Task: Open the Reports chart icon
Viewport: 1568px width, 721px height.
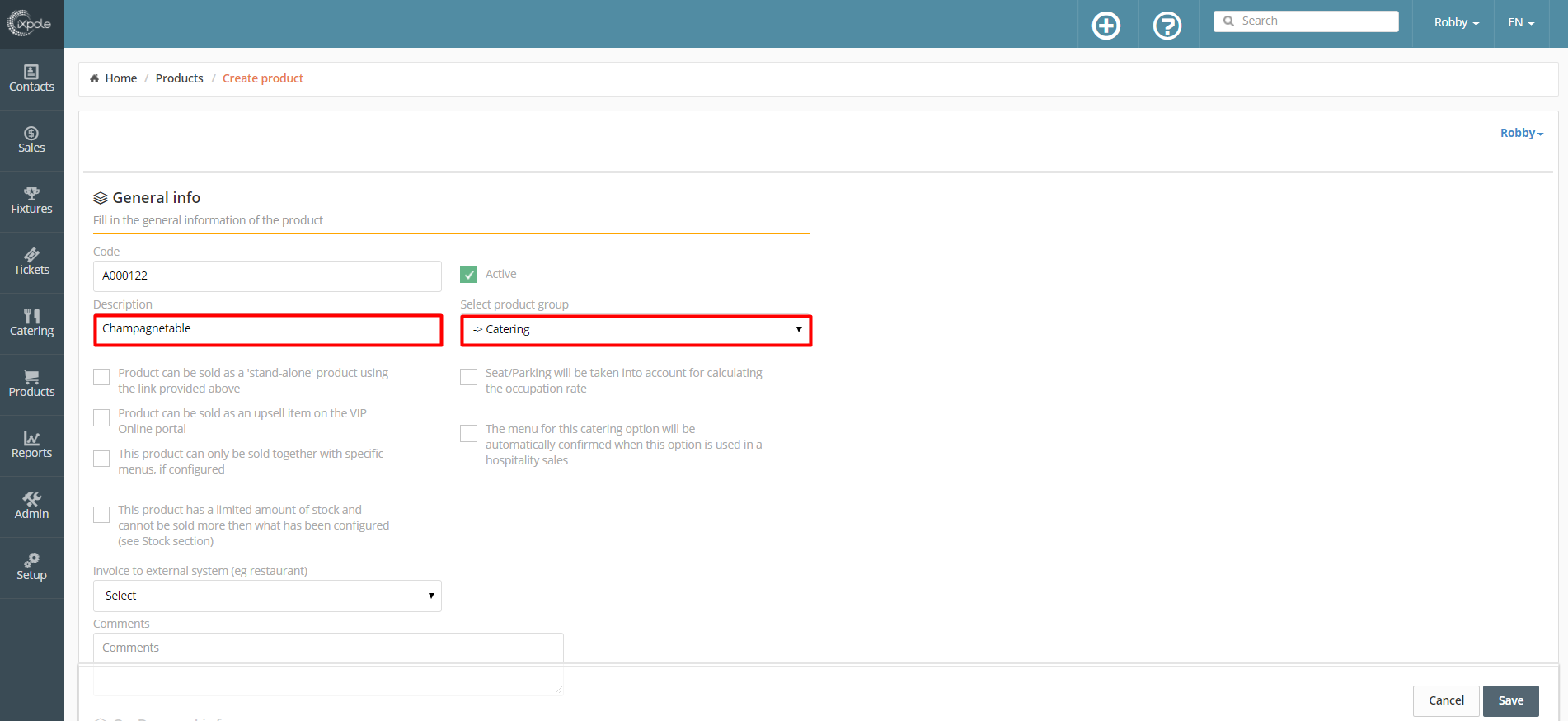Action: 31,438
